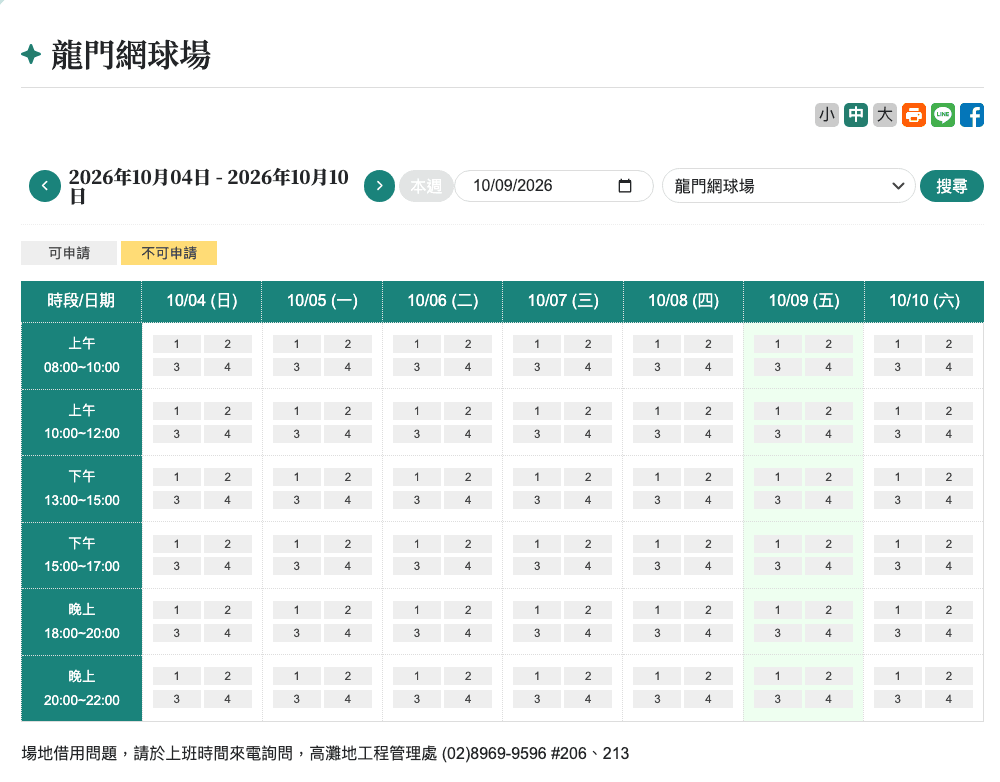Select court 3 on 10/04 20:00~22:00
The image size is (1000, 782).
click(177, 699)
